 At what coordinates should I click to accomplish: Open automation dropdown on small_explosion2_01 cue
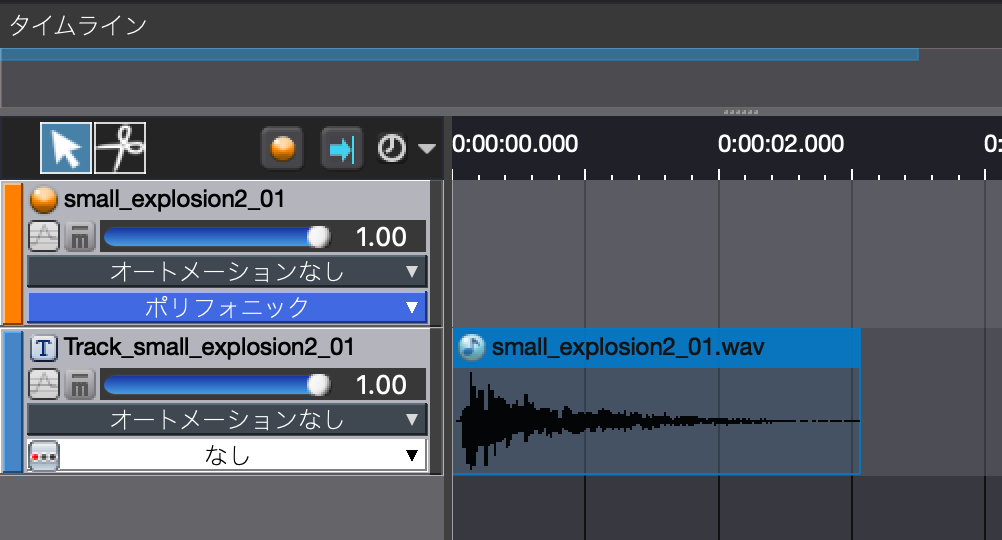(227, 272)
